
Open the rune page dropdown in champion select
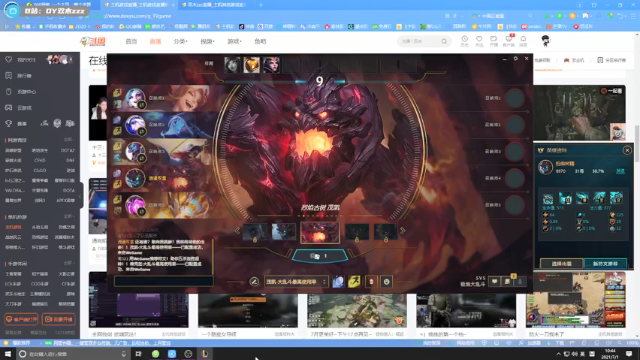[x=296, y=282]
